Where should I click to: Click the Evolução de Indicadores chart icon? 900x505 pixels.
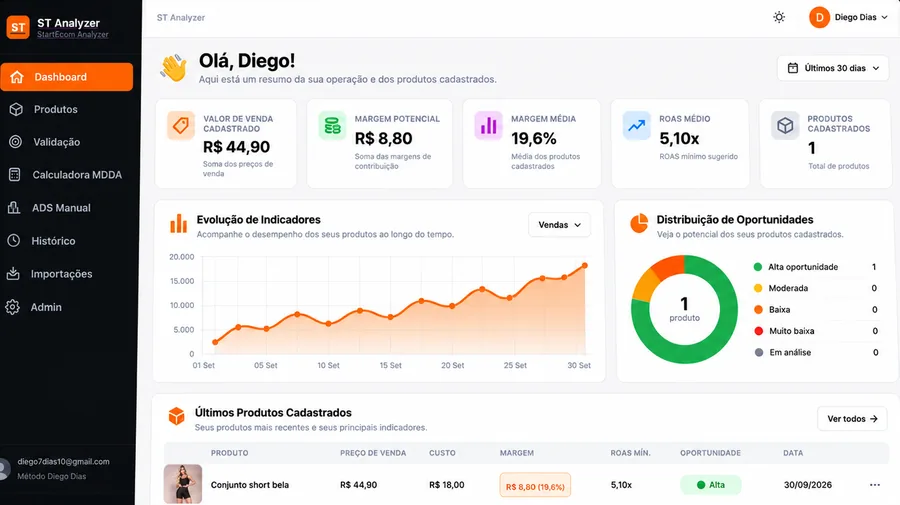(179, 223)
